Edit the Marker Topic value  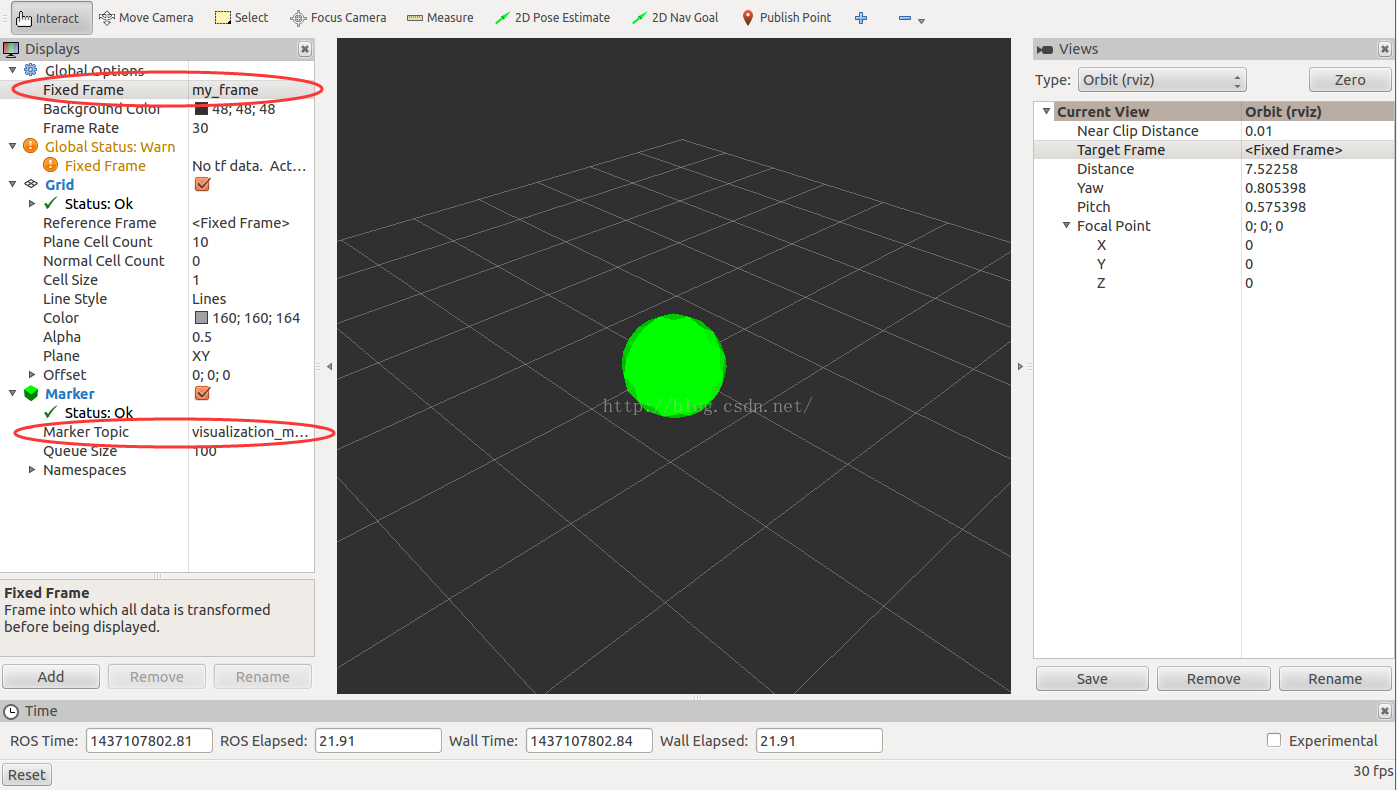[x=251, y=431]
